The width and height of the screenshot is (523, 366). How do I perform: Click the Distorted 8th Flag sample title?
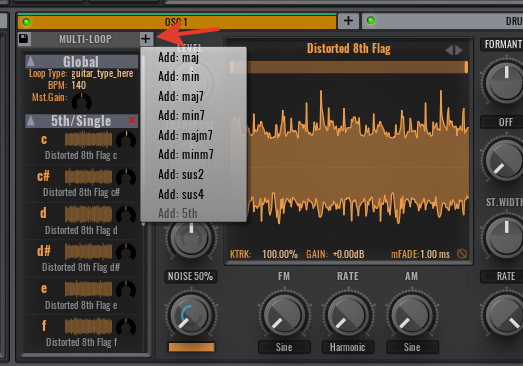tap(349, 49)
